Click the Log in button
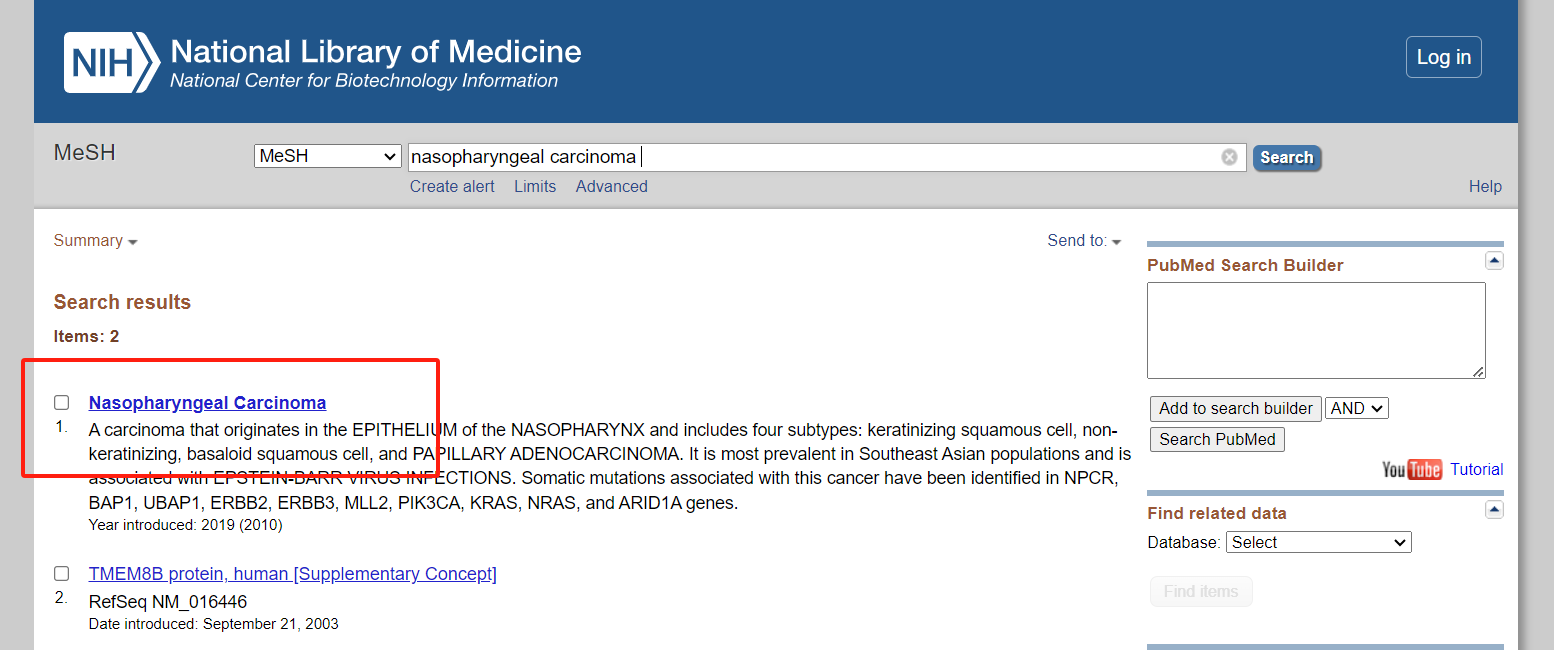The width and height of the screenshot is (1554, 650). (x=1443, y=57)
